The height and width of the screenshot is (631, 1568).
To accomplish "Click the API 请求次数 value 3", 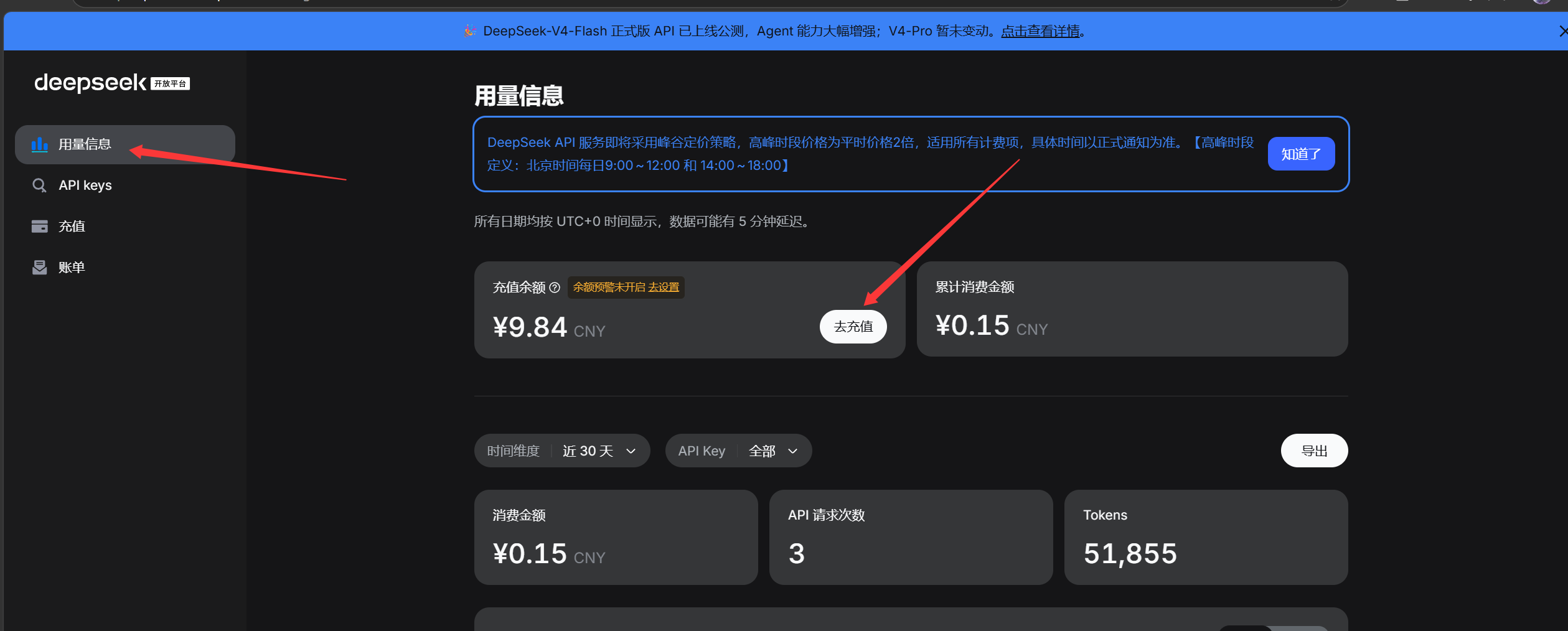I will pyautogui.click(x=797, y=554).
